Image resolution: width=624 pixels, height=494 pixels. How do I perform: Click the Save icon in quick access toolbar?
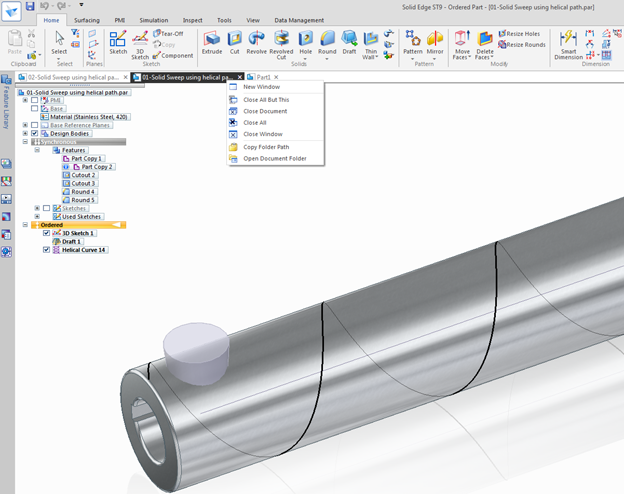[30, 6]
